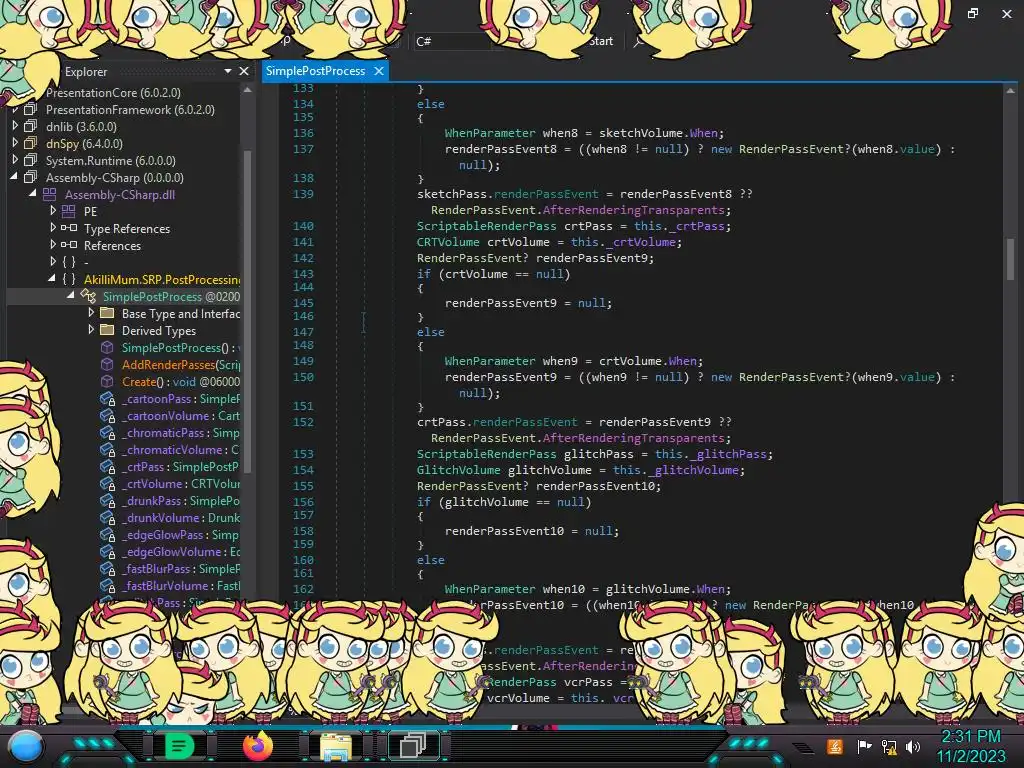1024x768 pixels.
Task: Click the References node icon
Action: click(69, 245)
